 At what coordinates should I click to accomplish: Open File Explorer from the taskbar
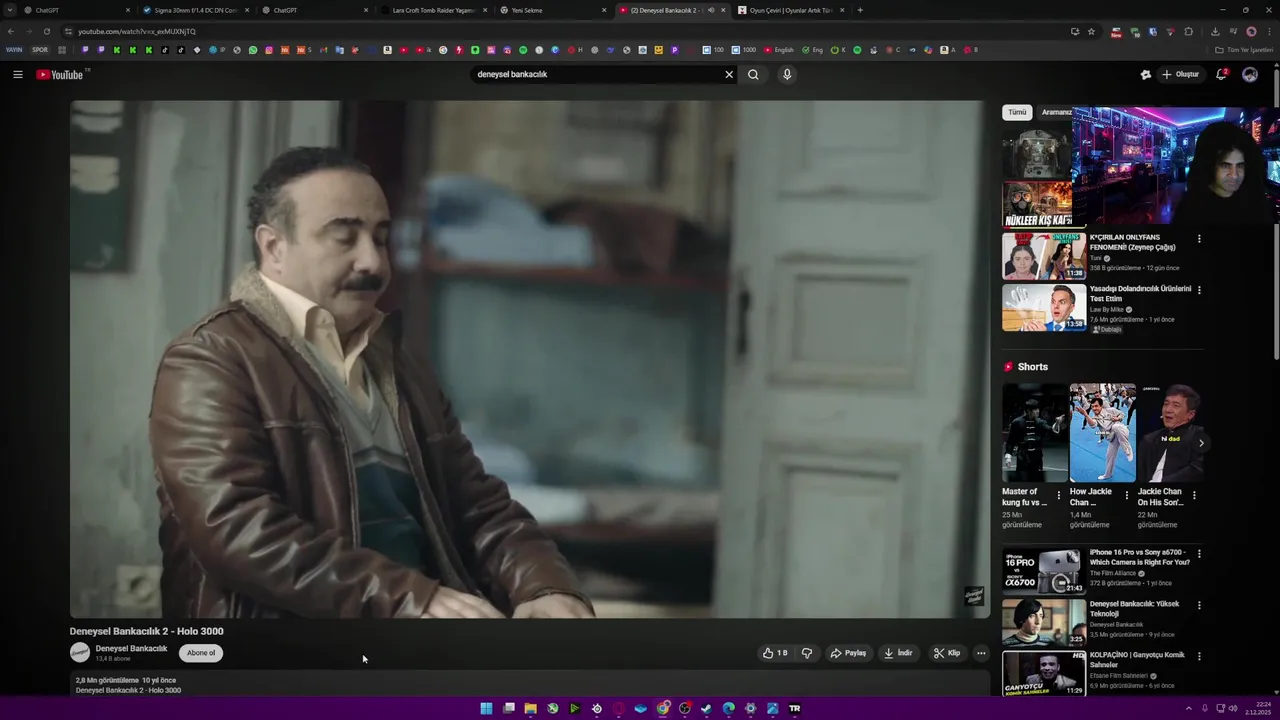(530, 708)
